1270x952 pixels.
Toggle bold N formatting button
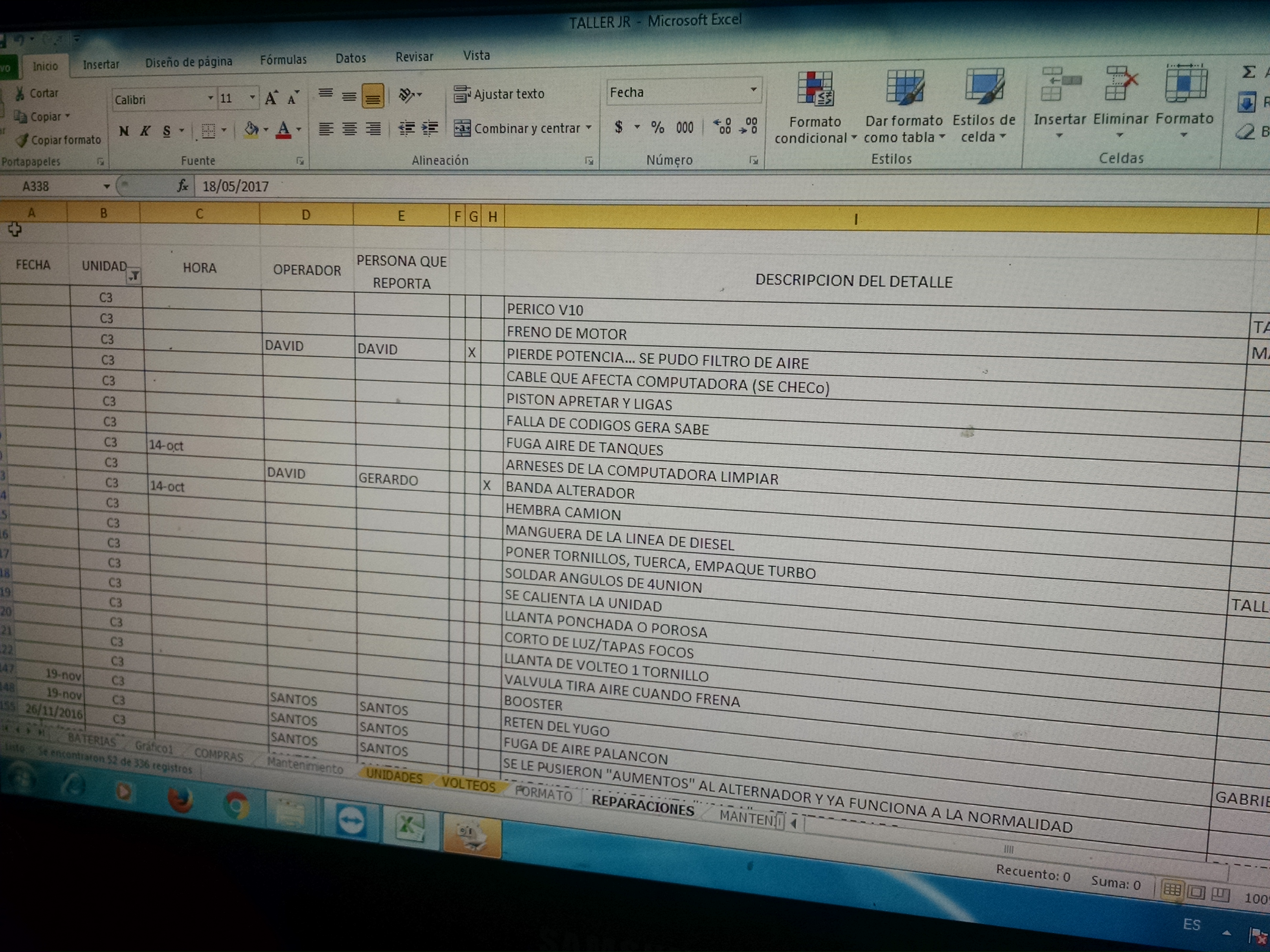tap(124, 132)
